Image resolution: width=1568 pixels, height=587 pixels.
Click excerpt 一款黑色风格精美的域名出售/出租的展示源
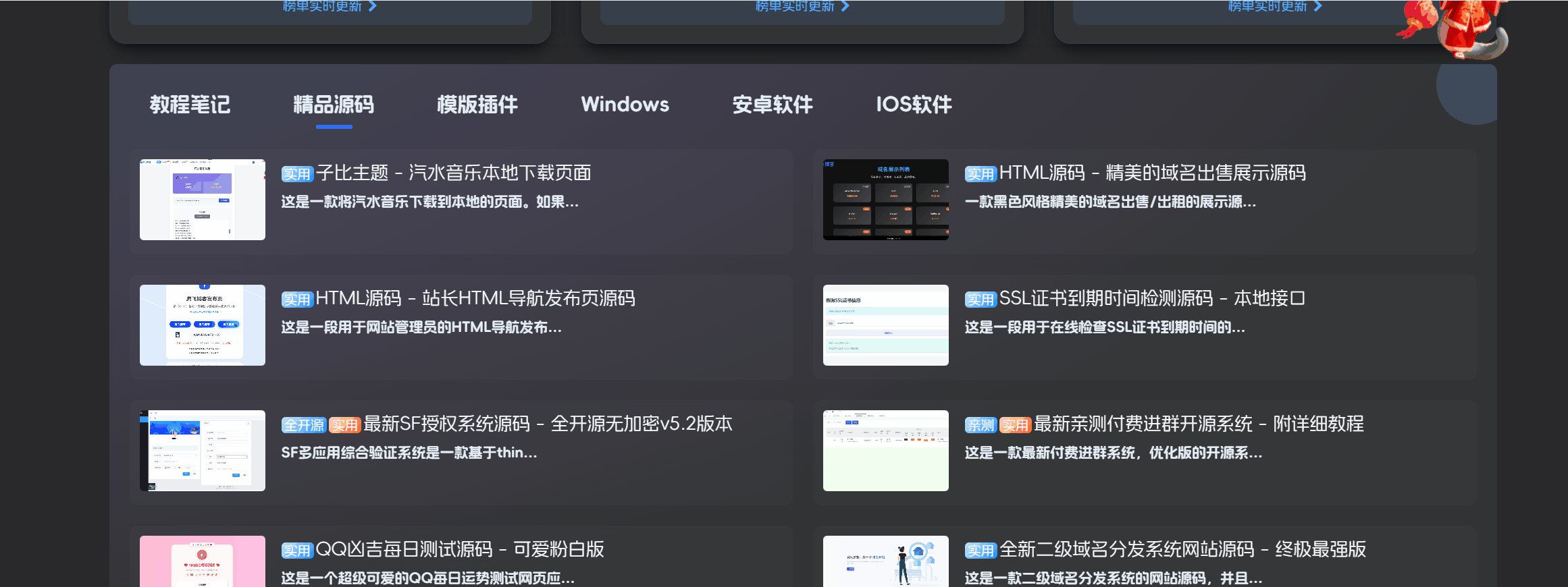[1111, 202]
